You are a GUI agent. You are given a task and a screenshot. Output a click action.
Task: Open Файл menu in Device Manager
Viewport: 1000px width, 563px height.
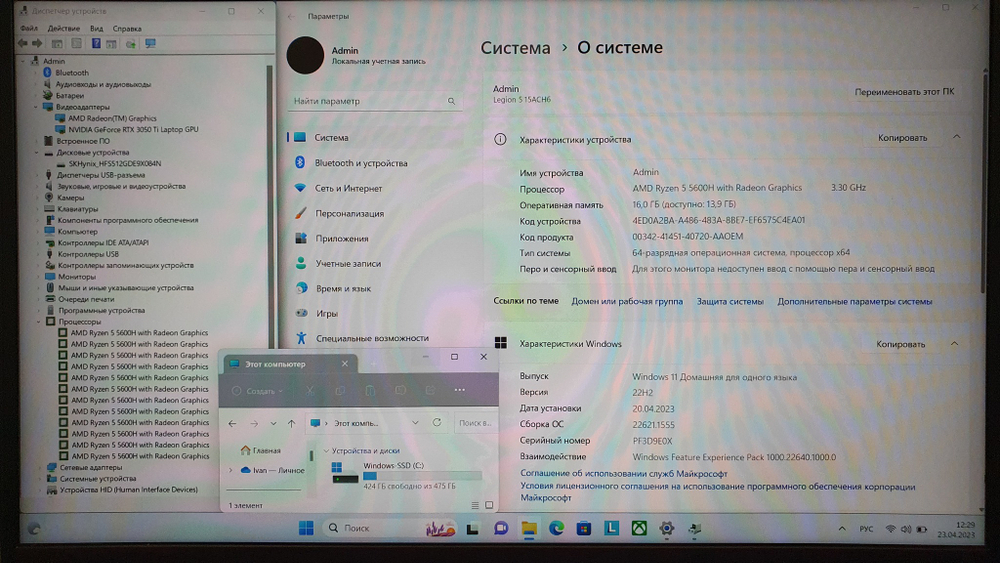pyautogui.click(x=29, y=29)
